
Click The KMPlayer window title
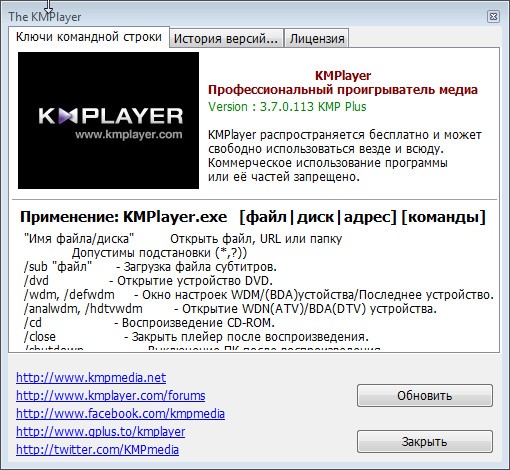click(x=45, y=17)
